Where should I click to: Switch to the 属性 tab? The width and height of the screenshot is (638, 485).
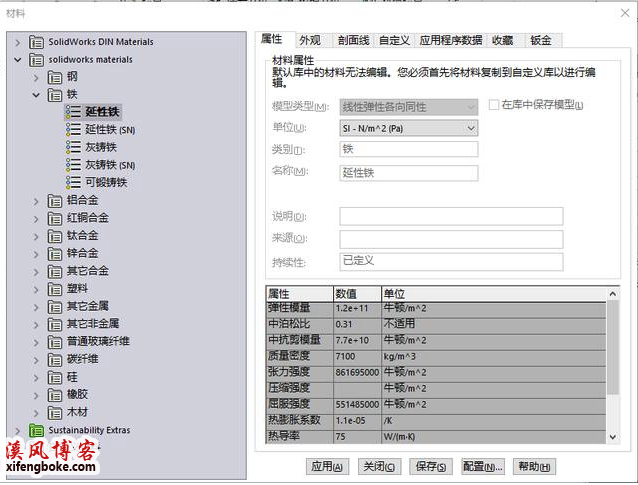pos(271,39)
